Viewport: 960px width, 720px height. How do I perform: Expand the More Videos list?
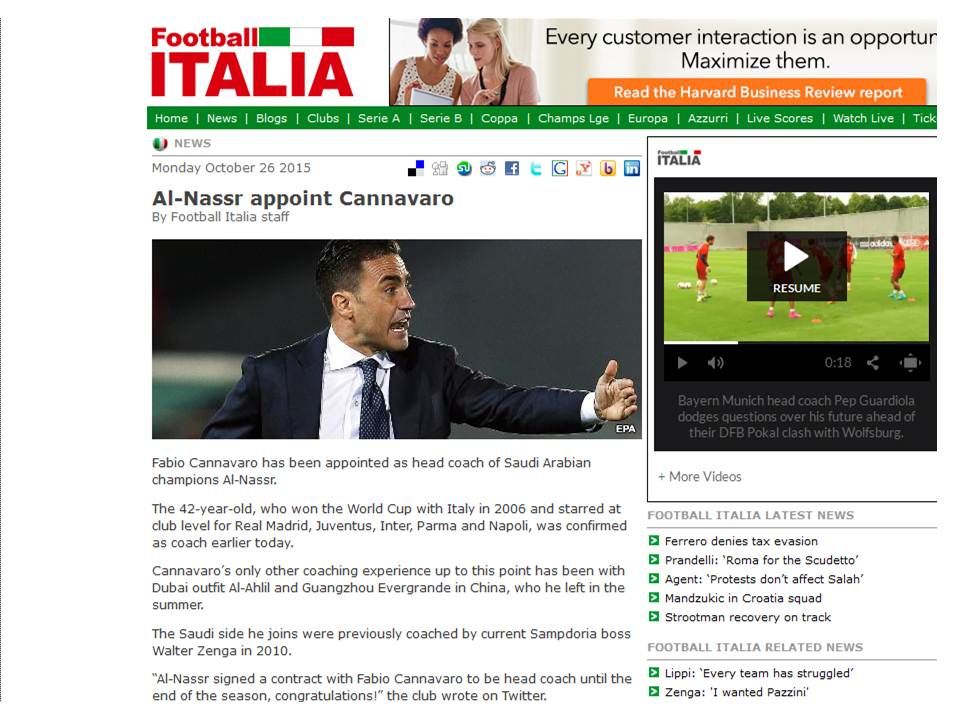tap(700, 477)
